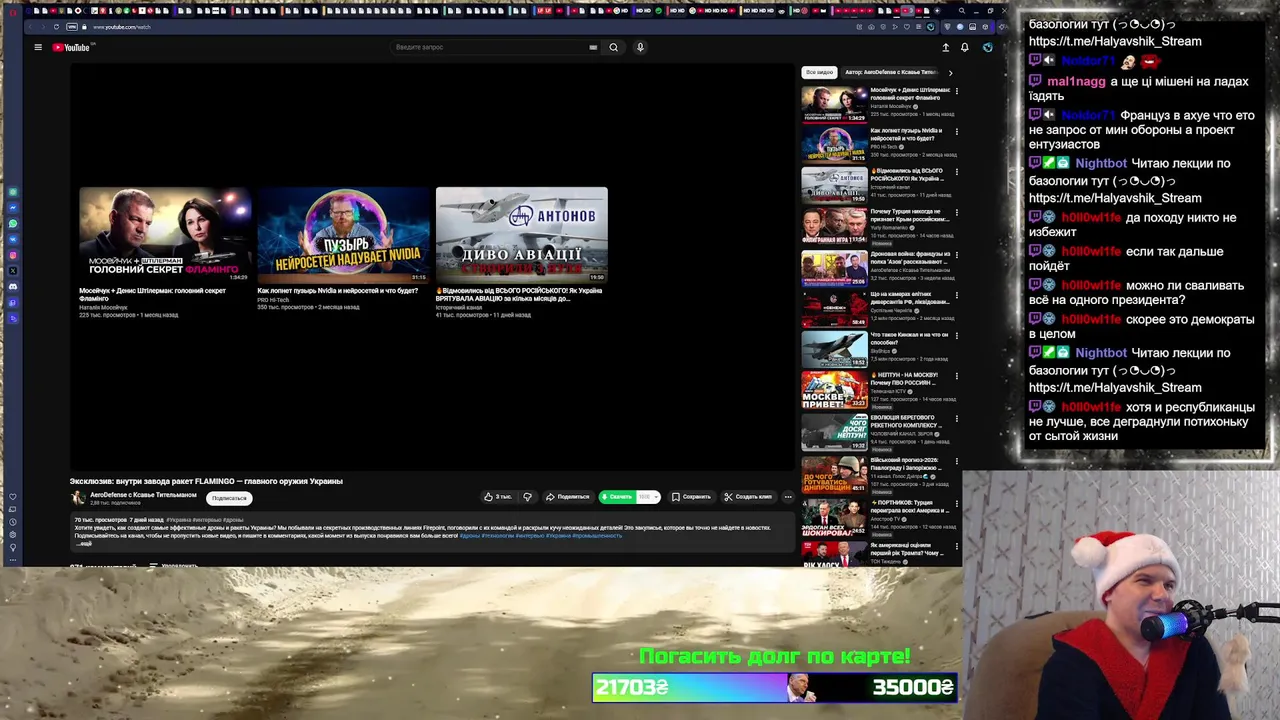The image size is (1280, 720).
Task: Dislike the video with thumbs-down
Action: tap(527, 497)
